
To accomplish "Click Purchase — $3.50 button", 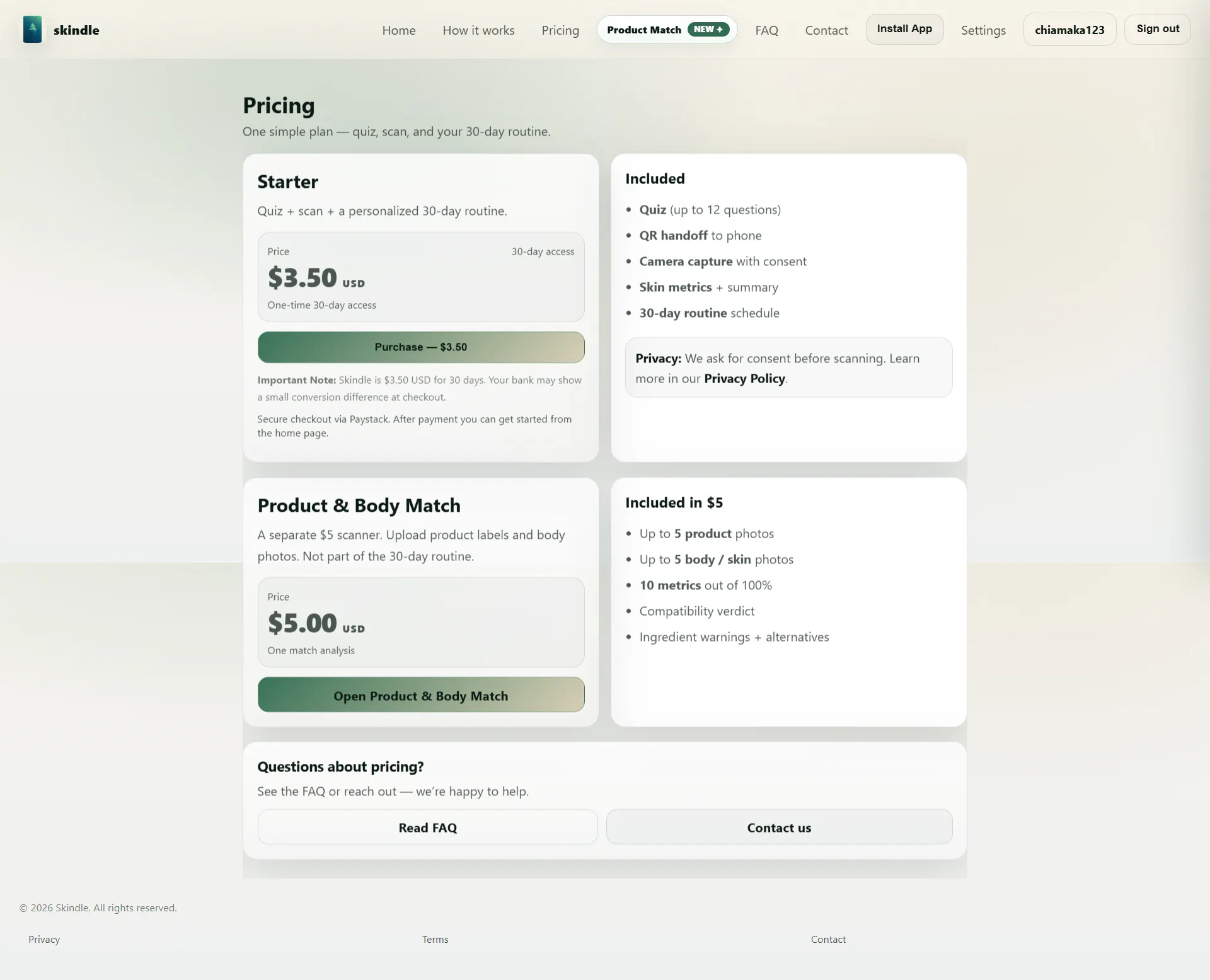I will click(421, 347).
